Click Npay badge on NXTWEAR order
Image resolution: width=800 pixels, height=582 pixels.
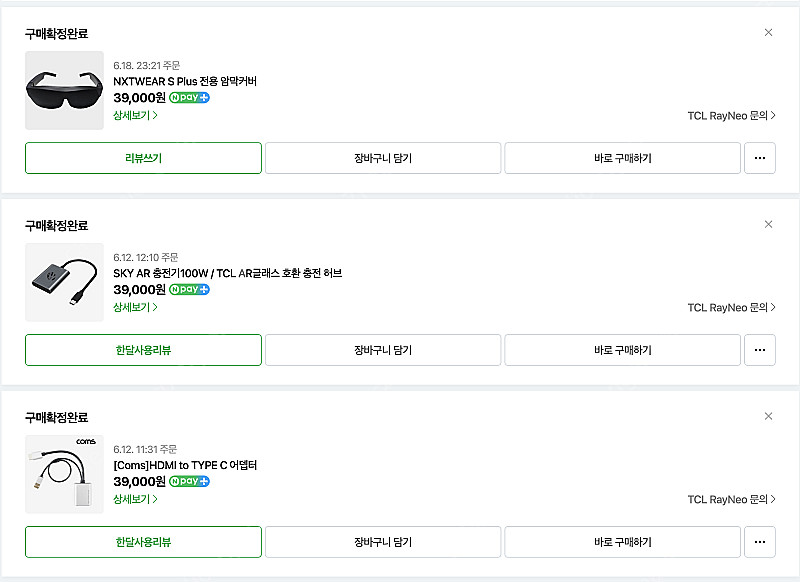[189, 97]
